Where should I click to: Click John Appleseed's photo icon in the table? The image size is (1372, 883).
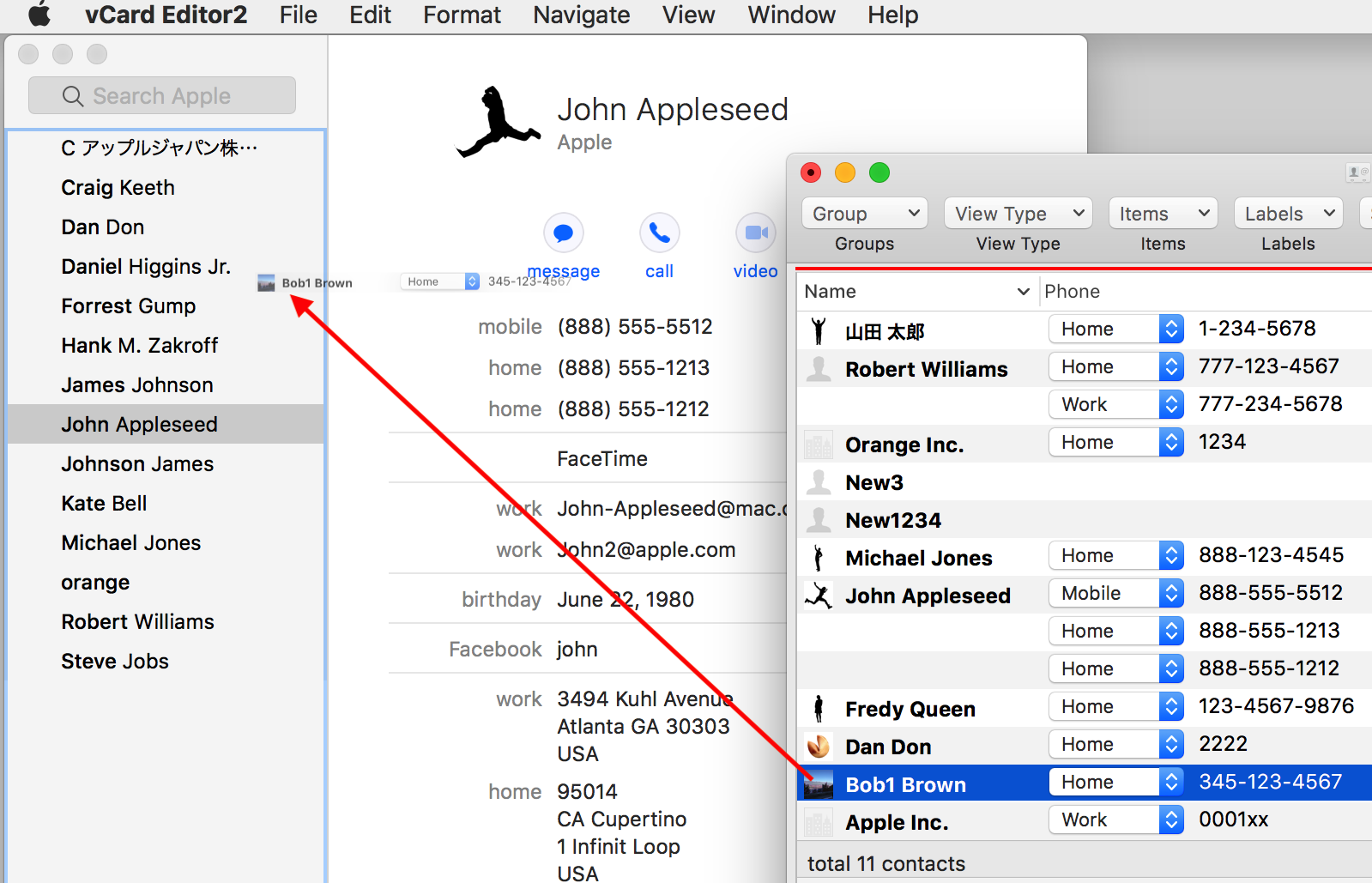point(819,595)
